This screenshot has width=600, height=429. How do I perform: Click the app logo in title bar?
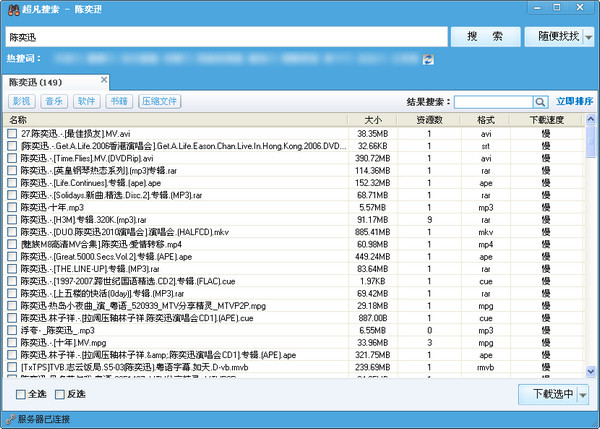click(11, 9)
